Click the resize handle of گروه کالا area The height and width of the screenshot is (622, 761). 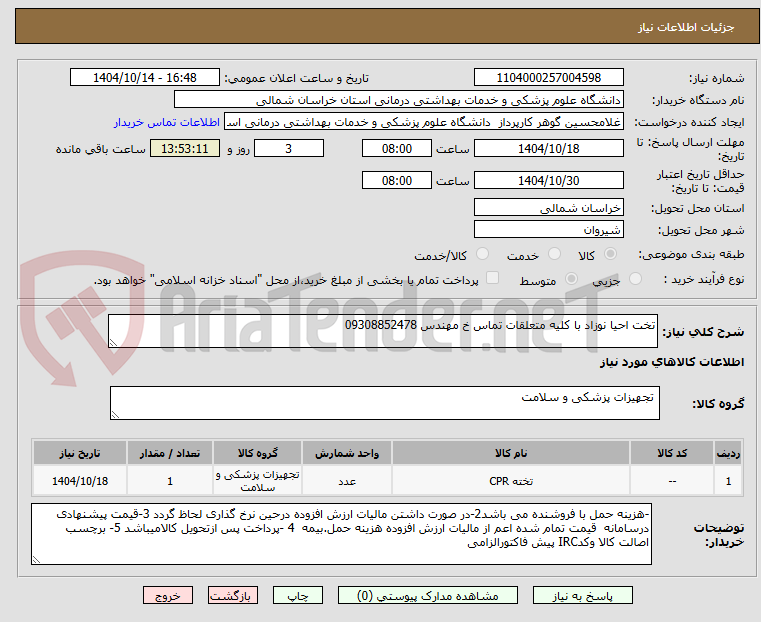115,415
